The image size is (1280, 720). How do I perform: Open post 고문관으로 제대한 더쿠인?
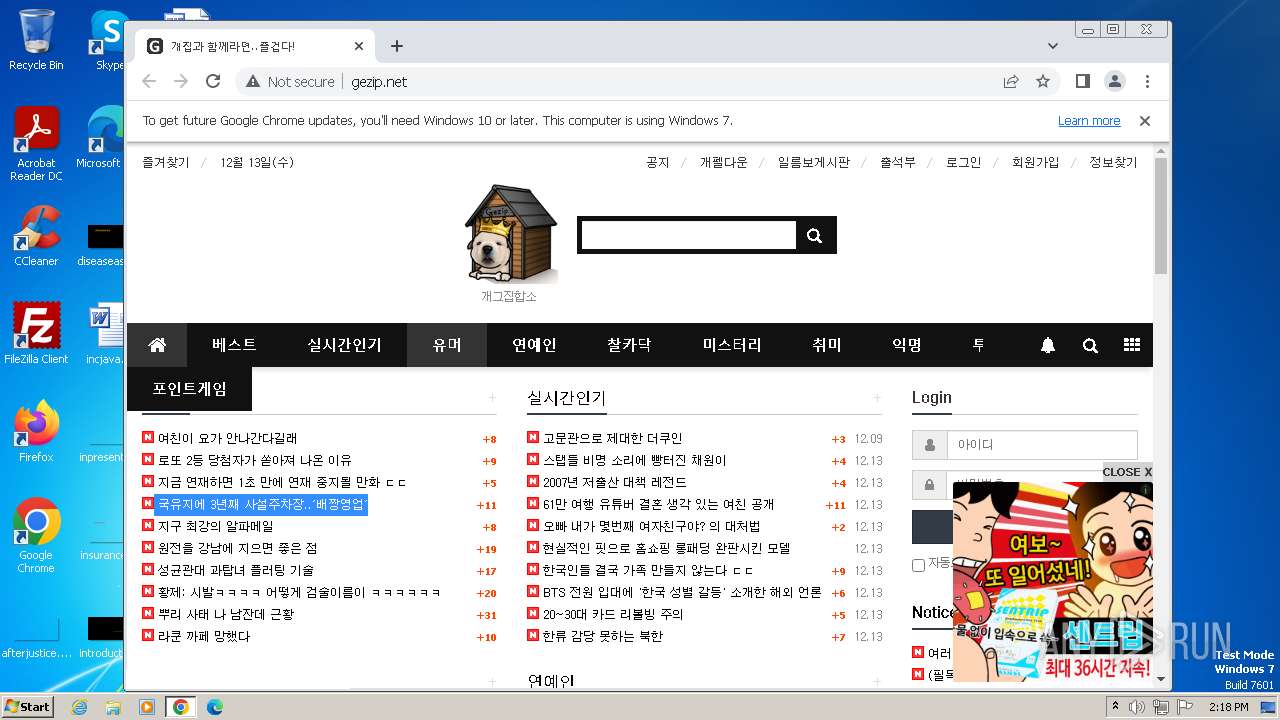[x=613, y=438]
